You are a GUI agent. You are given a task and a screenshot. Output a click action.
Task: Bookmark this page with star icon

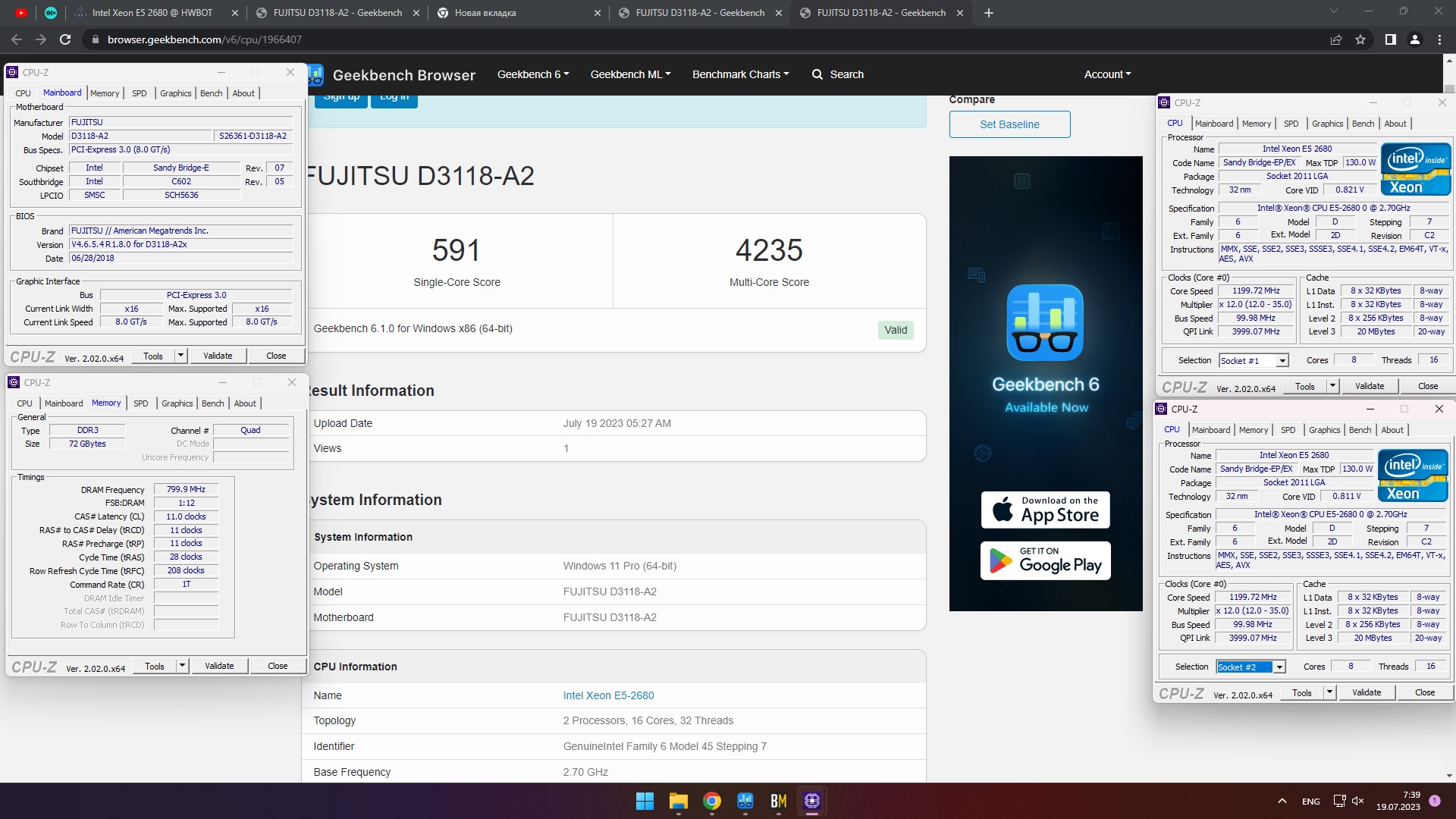pos(1360,39)
